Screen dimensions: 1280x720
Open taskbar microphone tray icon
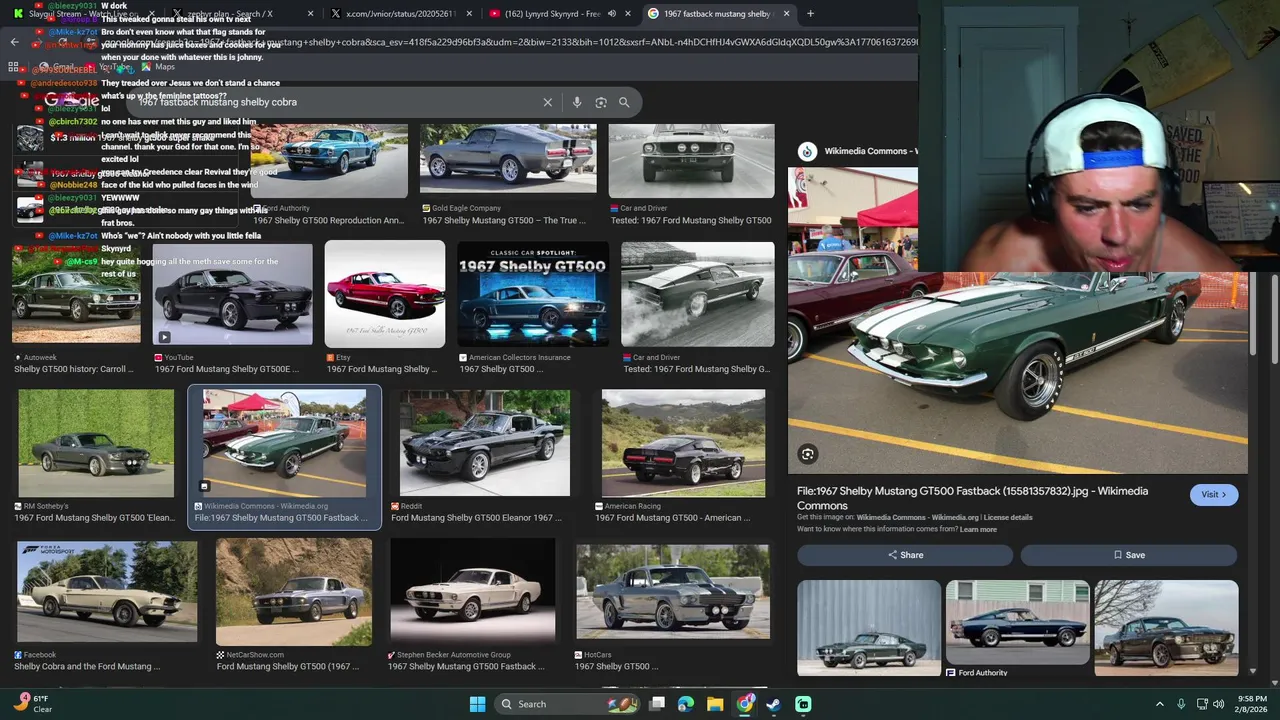1181,704
